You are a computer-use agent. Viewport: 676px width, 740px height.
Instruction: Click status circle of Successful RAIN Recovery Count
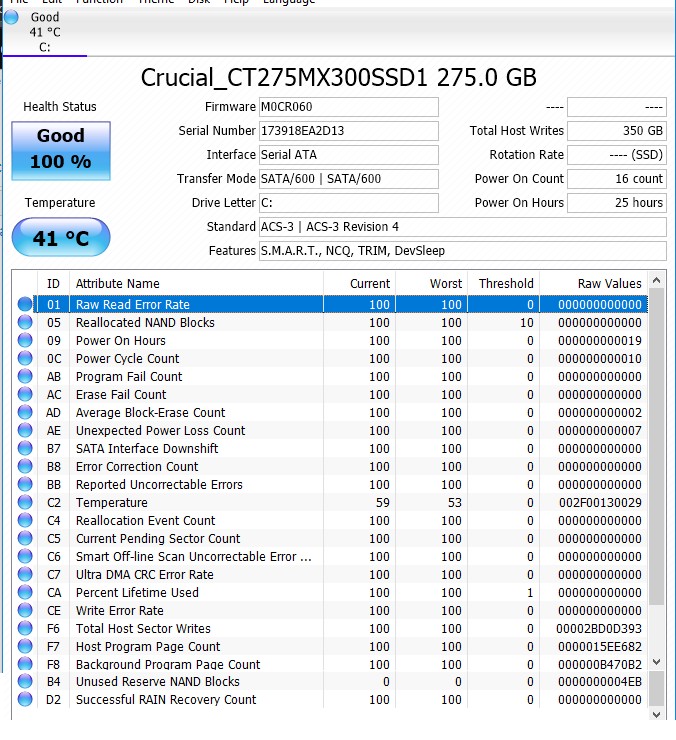coord(25,699)
